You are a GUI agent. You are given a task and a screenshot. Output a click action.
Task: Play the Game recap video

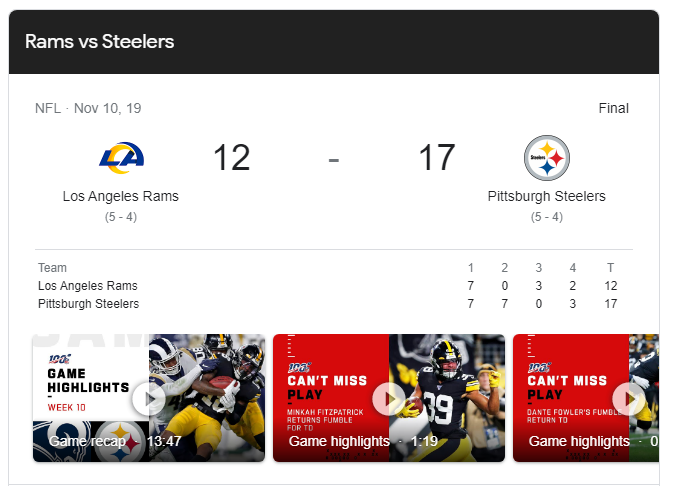click(x=149, y=399)
